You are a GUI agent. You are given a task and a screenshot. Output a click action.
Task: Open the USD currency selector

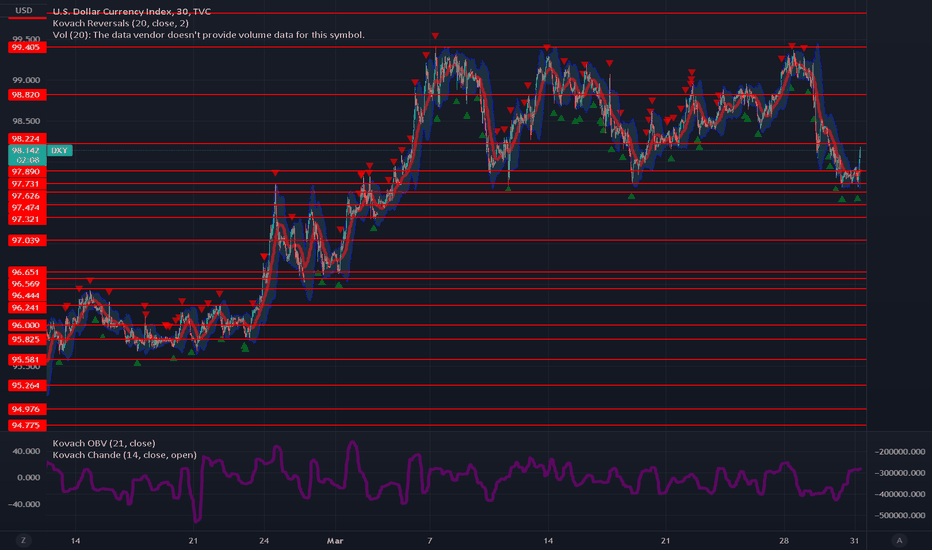[x=24, y=11]
